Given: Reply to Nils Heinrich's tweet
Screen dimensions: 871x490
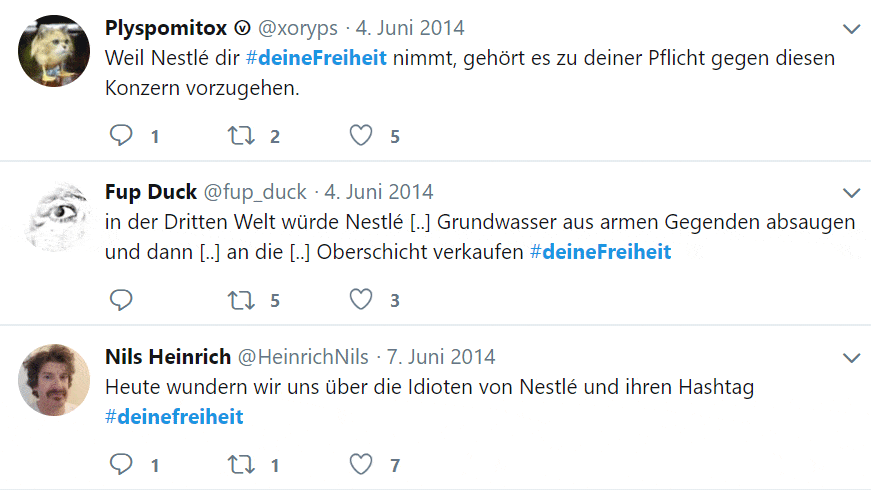Looking at the screenshot, I should click(x=121, y=464).
